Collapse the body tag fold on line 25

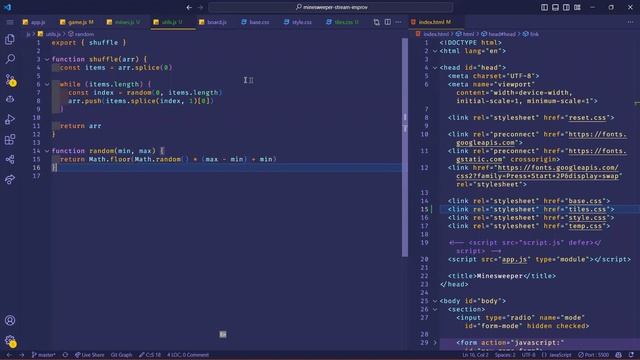coord(435,301)
